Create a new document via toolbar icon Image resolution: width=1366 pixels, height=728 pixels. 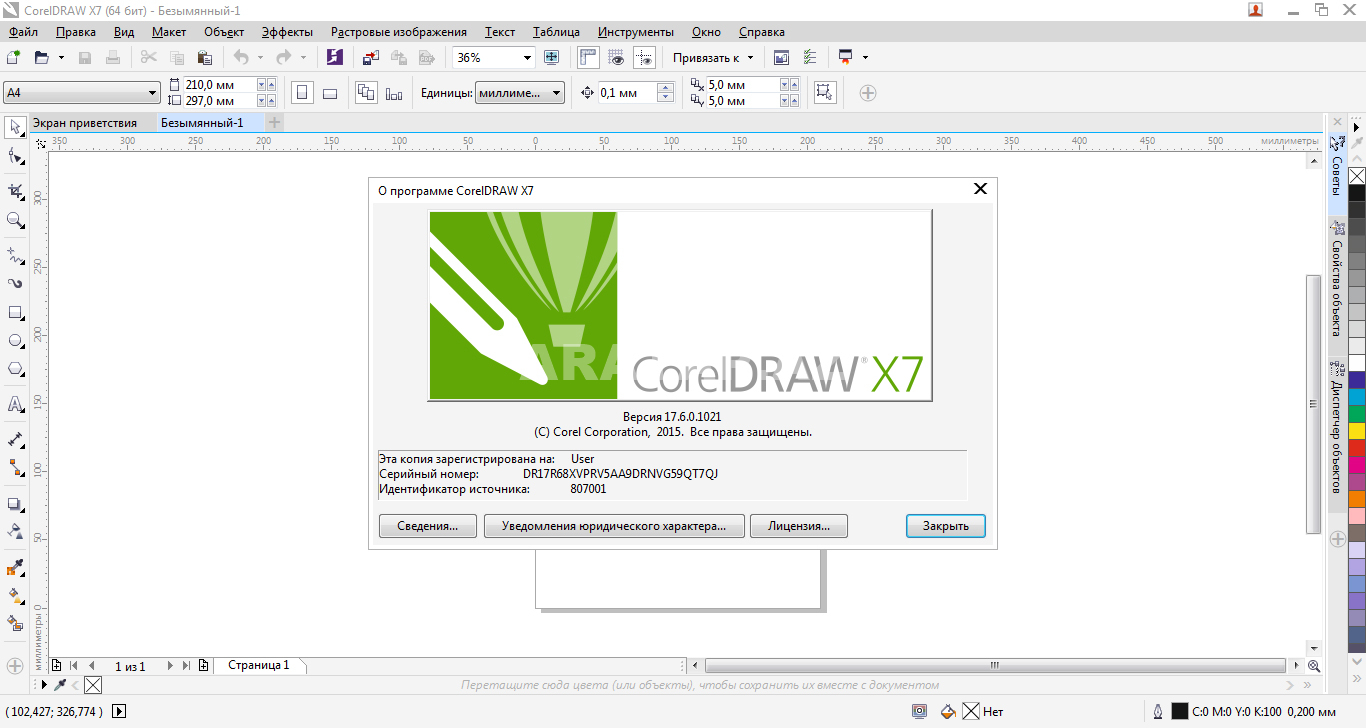(x=14, y=57)
